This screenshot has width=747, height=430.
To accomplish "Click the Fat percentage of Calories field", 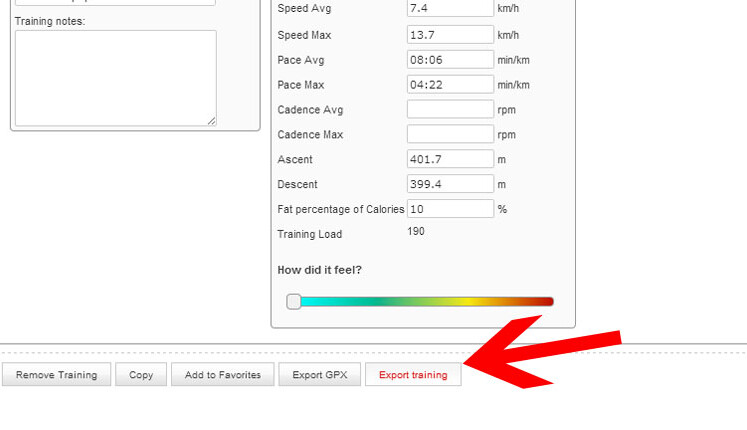I will [450, 209].
